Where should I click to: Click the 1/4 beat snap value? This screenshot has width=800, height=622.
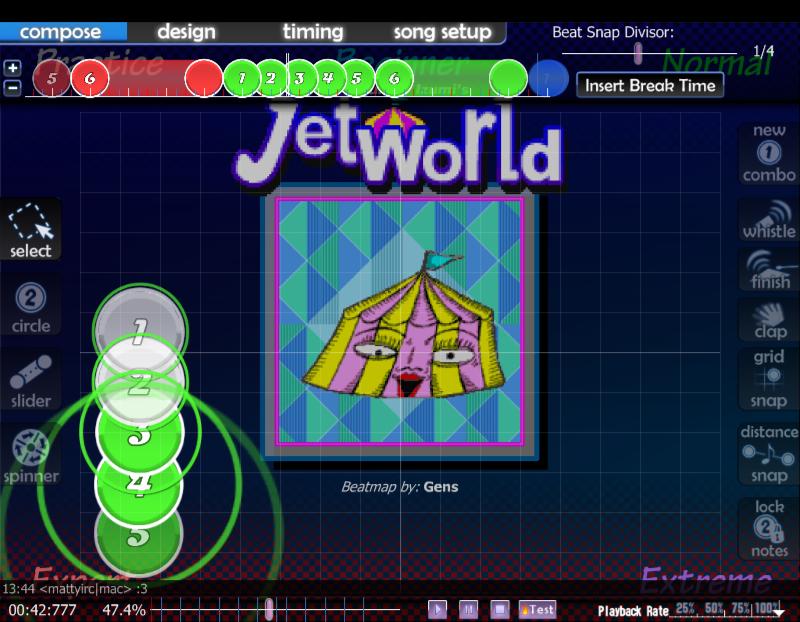tap(764, 51)
